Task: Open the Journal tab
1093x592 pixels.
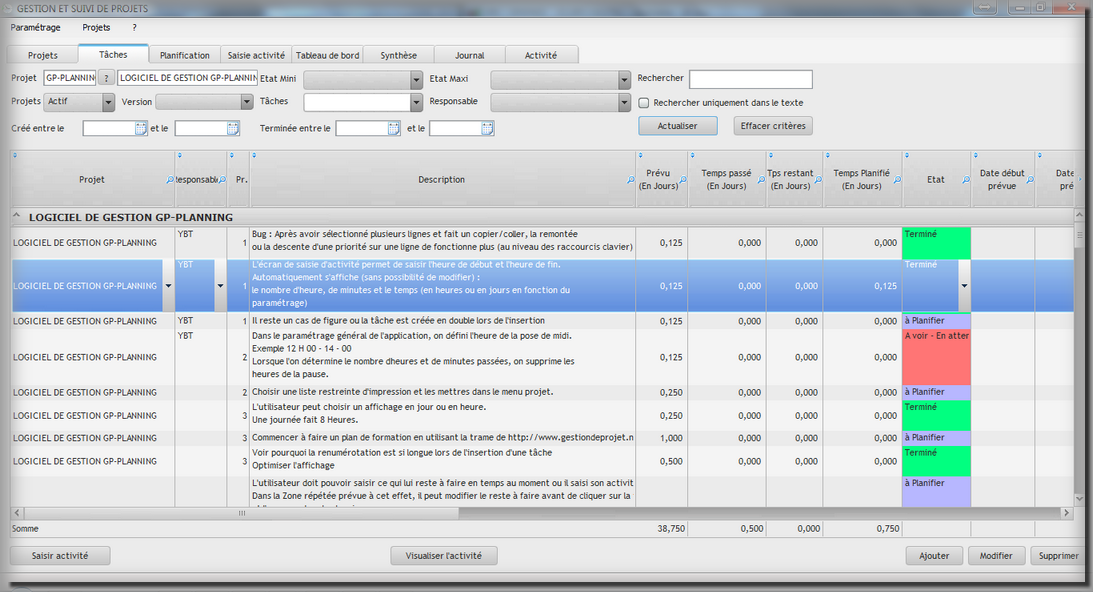Action: (470, 55)
